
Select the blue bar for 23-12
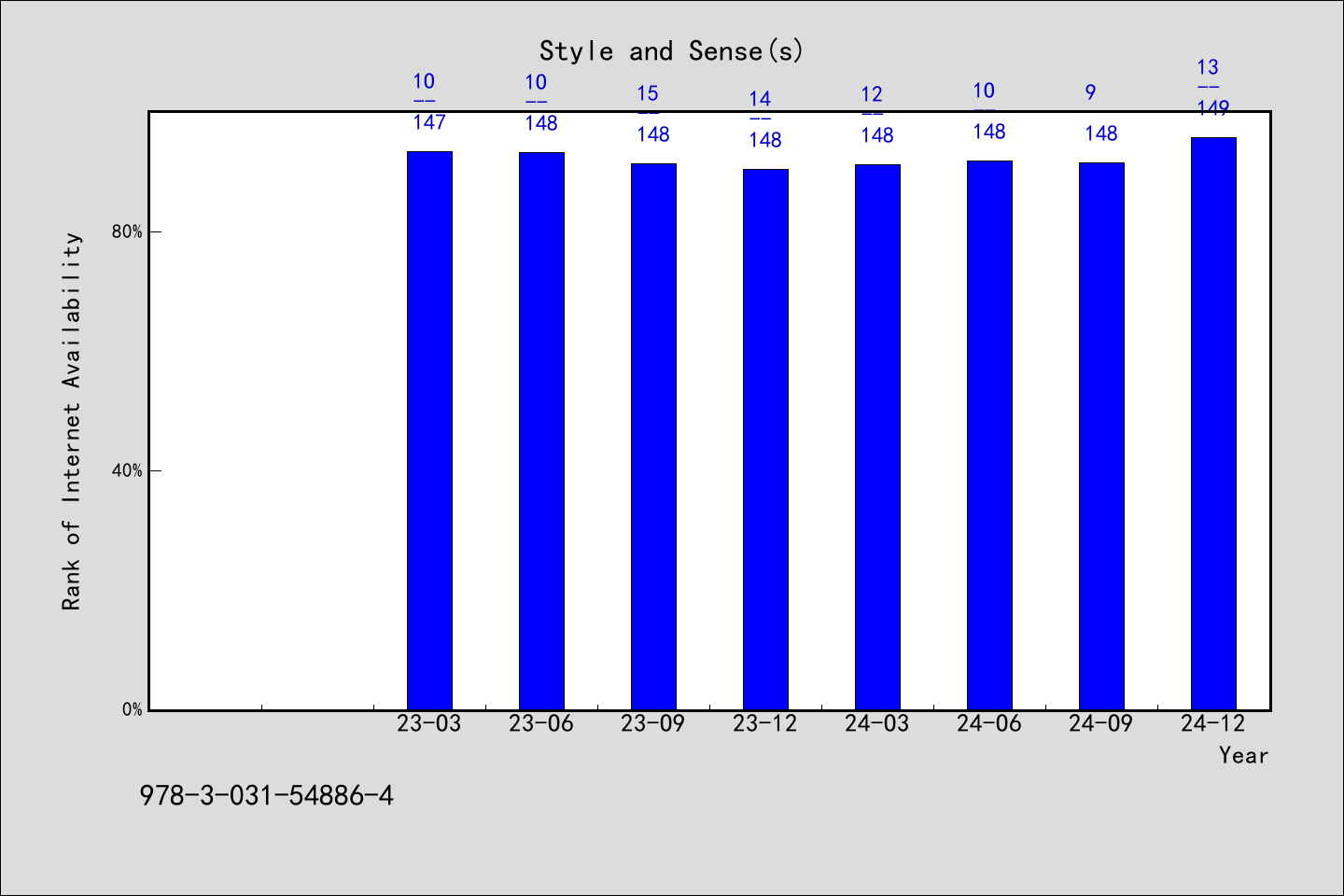tap(765, 440)
